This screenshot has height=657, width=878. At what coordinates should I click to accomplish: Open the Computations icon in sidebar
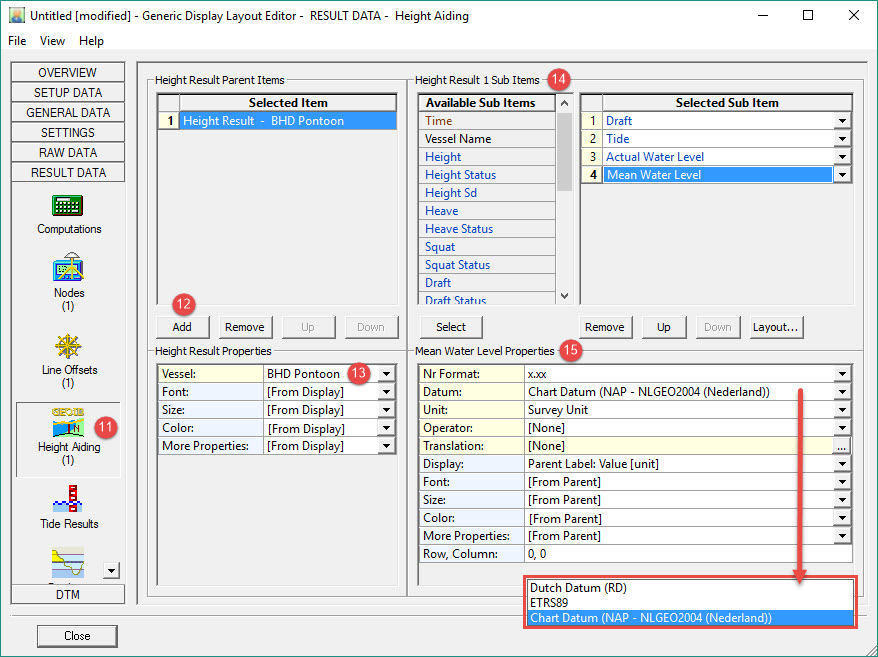point(68,207)
